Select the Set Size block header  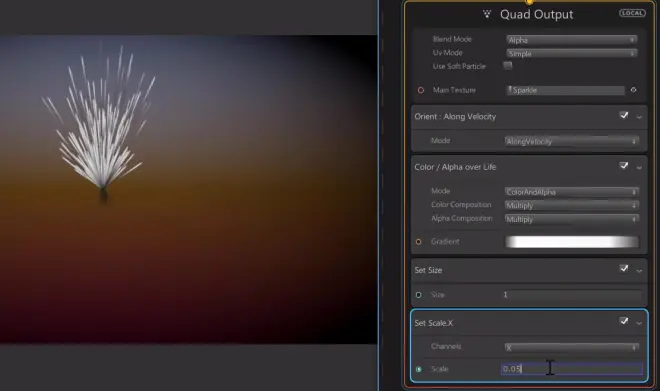pyautogui.click(x=529, y=270)
